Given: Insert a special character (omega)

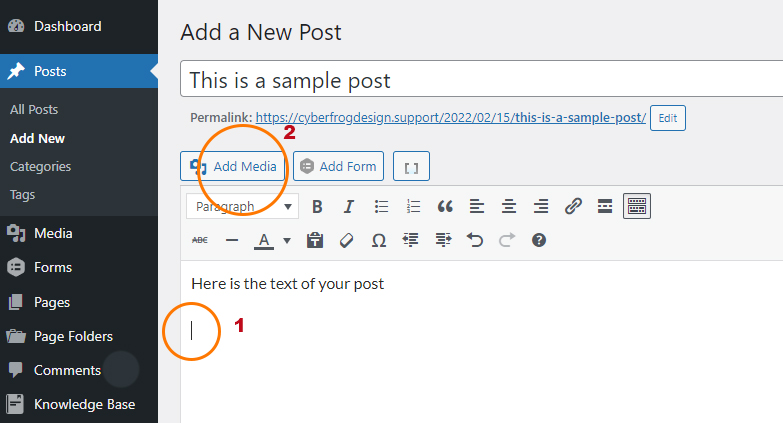Looking at the screenshot, I should (x=379, y=240).
